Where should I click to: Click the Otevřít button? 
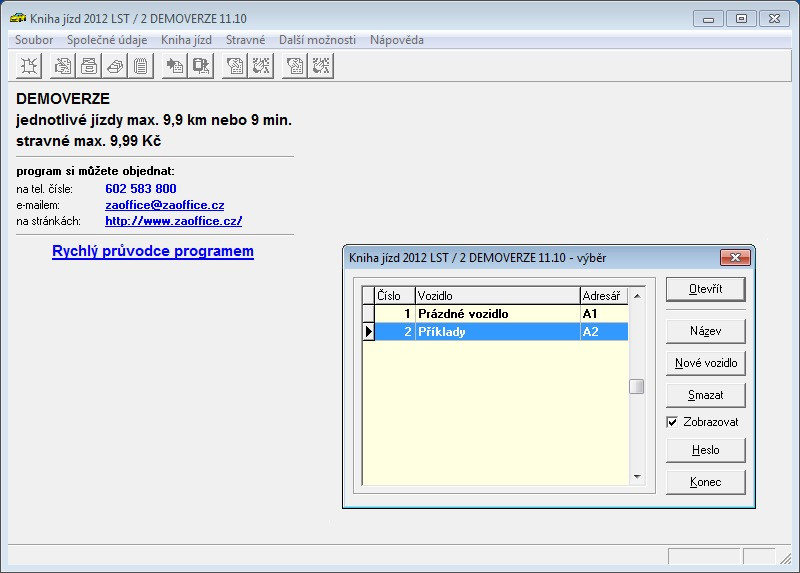click(706, 289)
